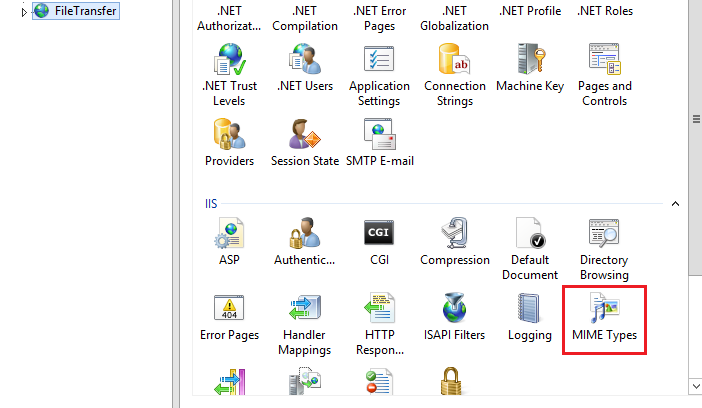Click the scrollbar down arrow
The height and width of the screenshot is (408, 702).
[695, 386]
